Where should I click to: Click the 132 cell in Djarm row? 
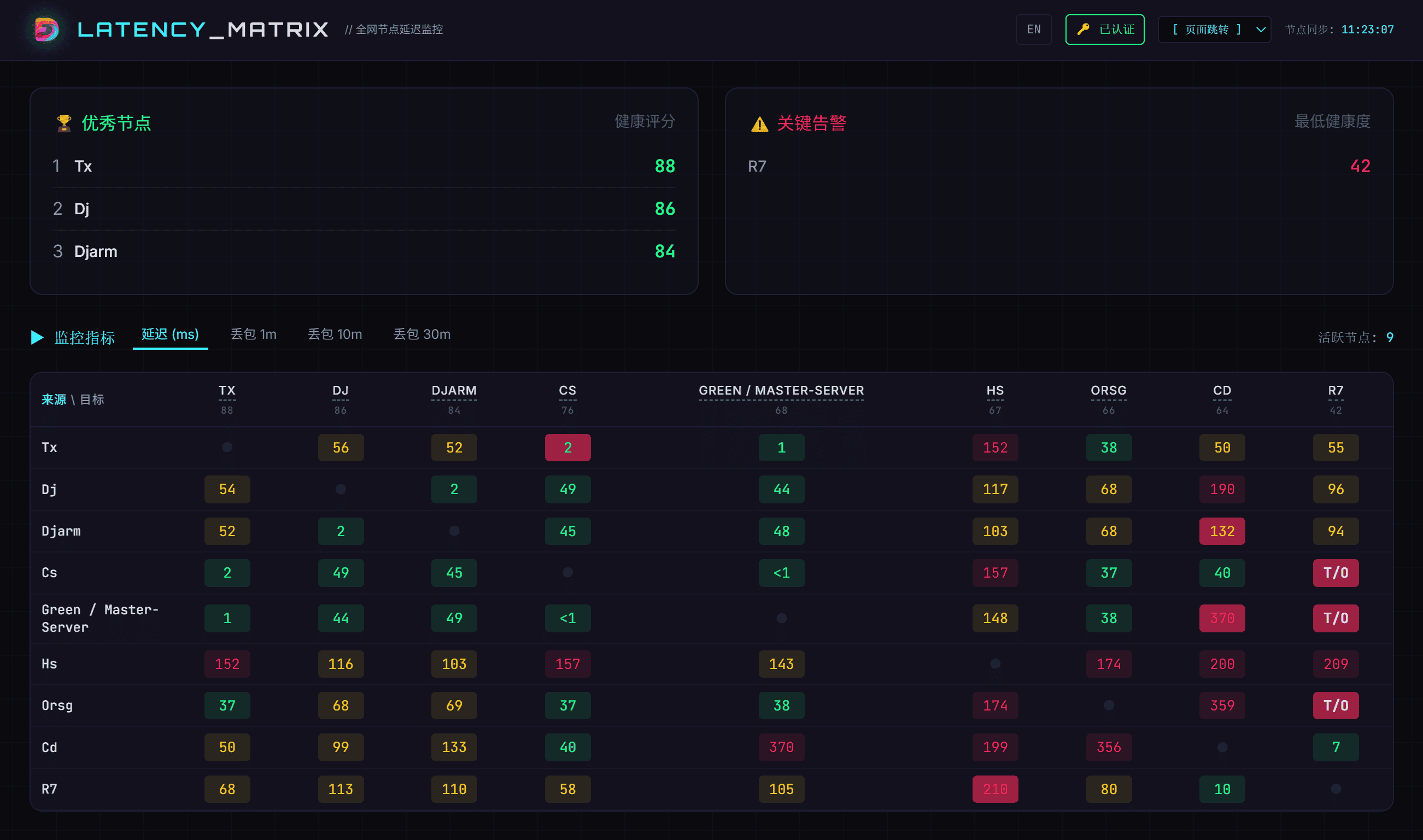pos(1222,532)
